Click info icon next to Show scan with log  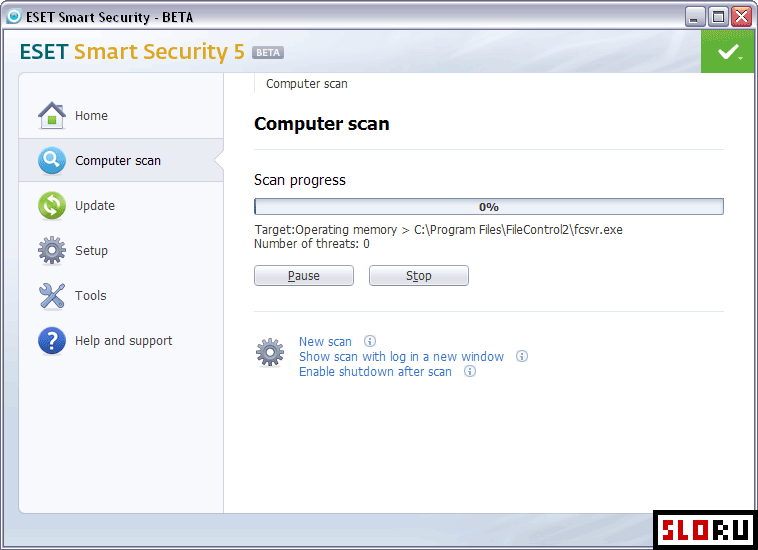click(x=522, y=356)
